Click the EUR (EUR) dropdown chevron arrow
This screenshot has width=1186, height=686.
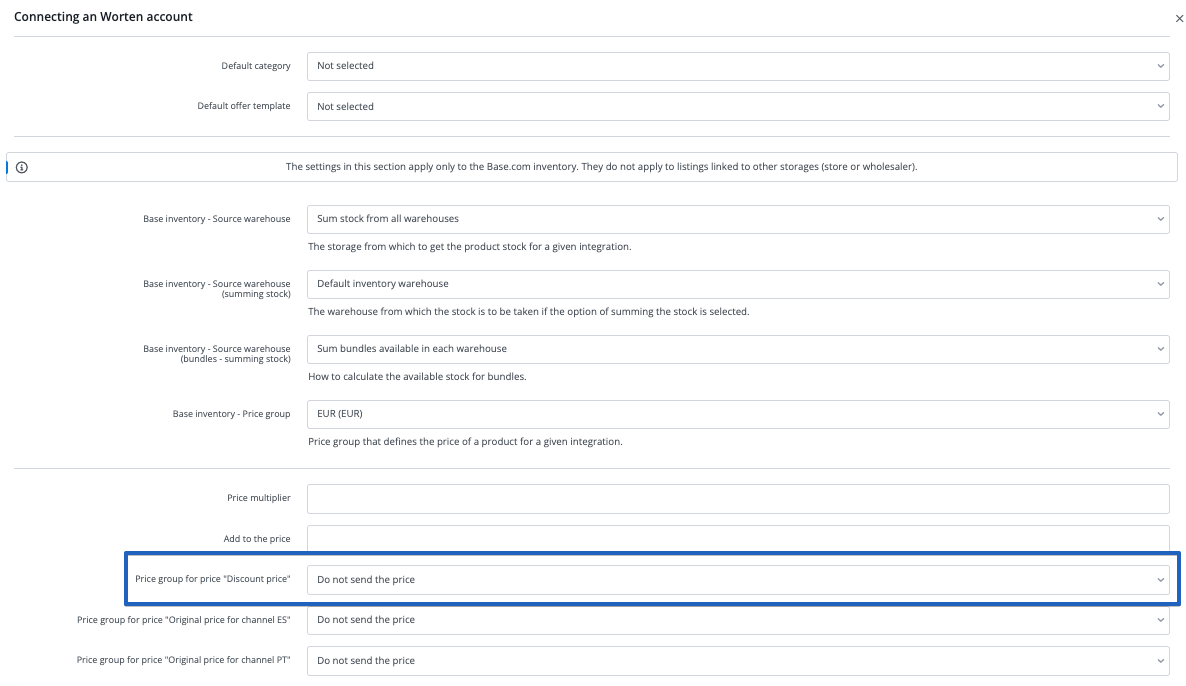(x=1160, y=414)
